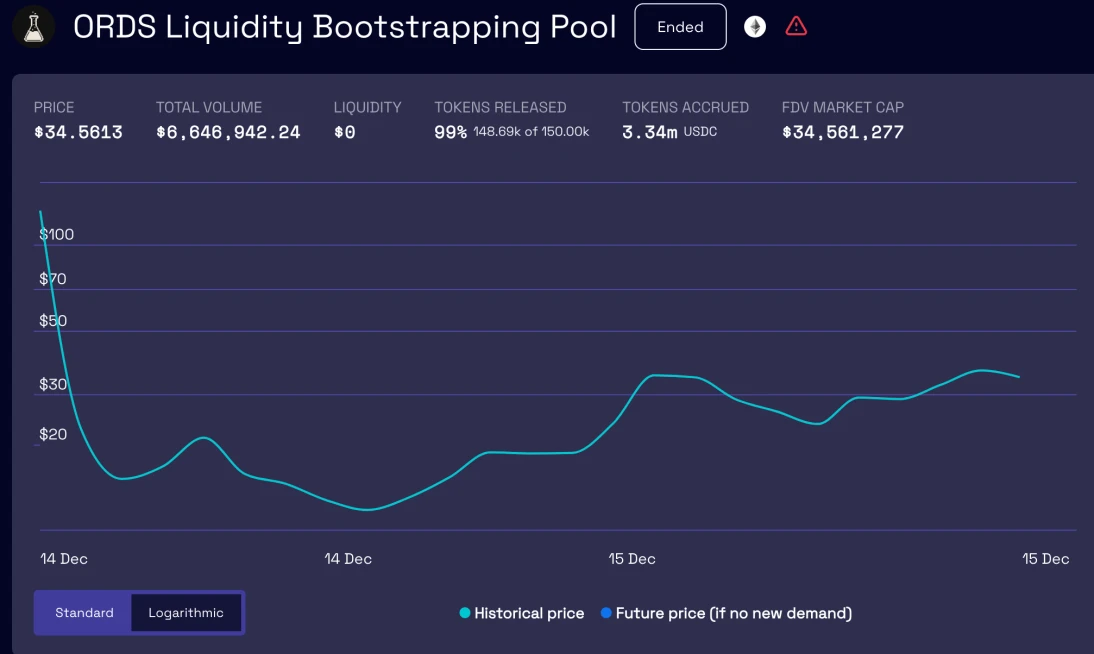
Task: Click the $20 y-axis label
Action: (53, 434)
